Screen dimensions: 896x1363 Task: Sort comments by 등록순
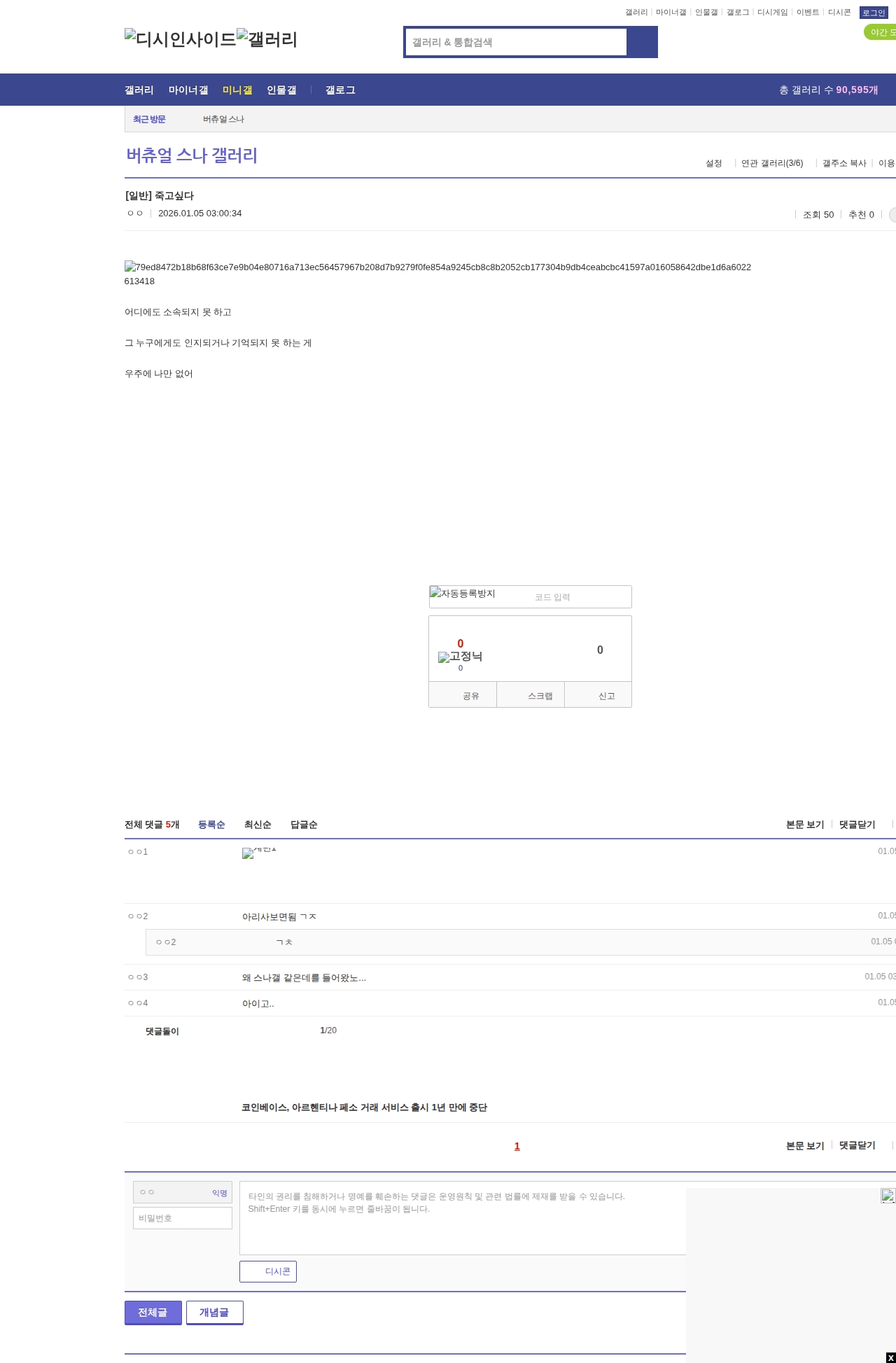coord(211,825)
